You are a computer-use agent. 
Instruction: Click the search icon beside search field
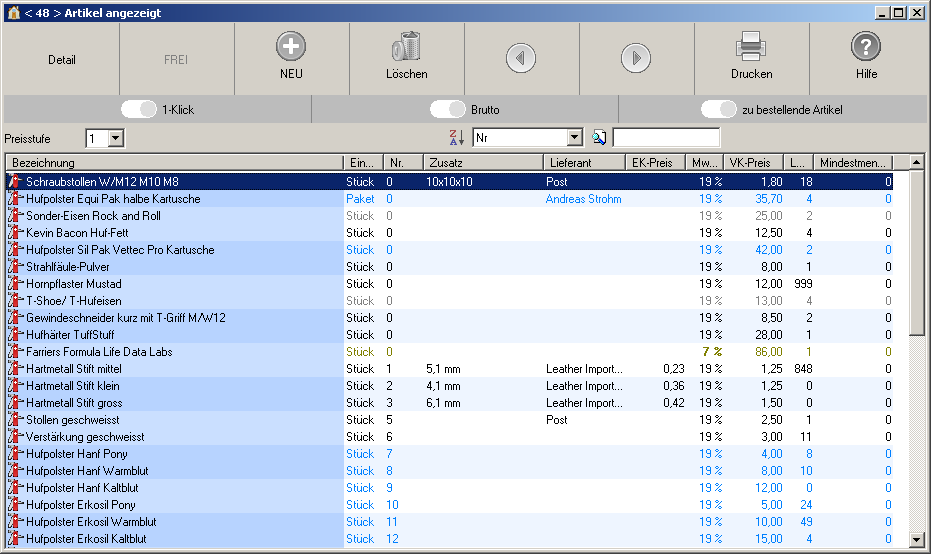(x=600, y=138)
